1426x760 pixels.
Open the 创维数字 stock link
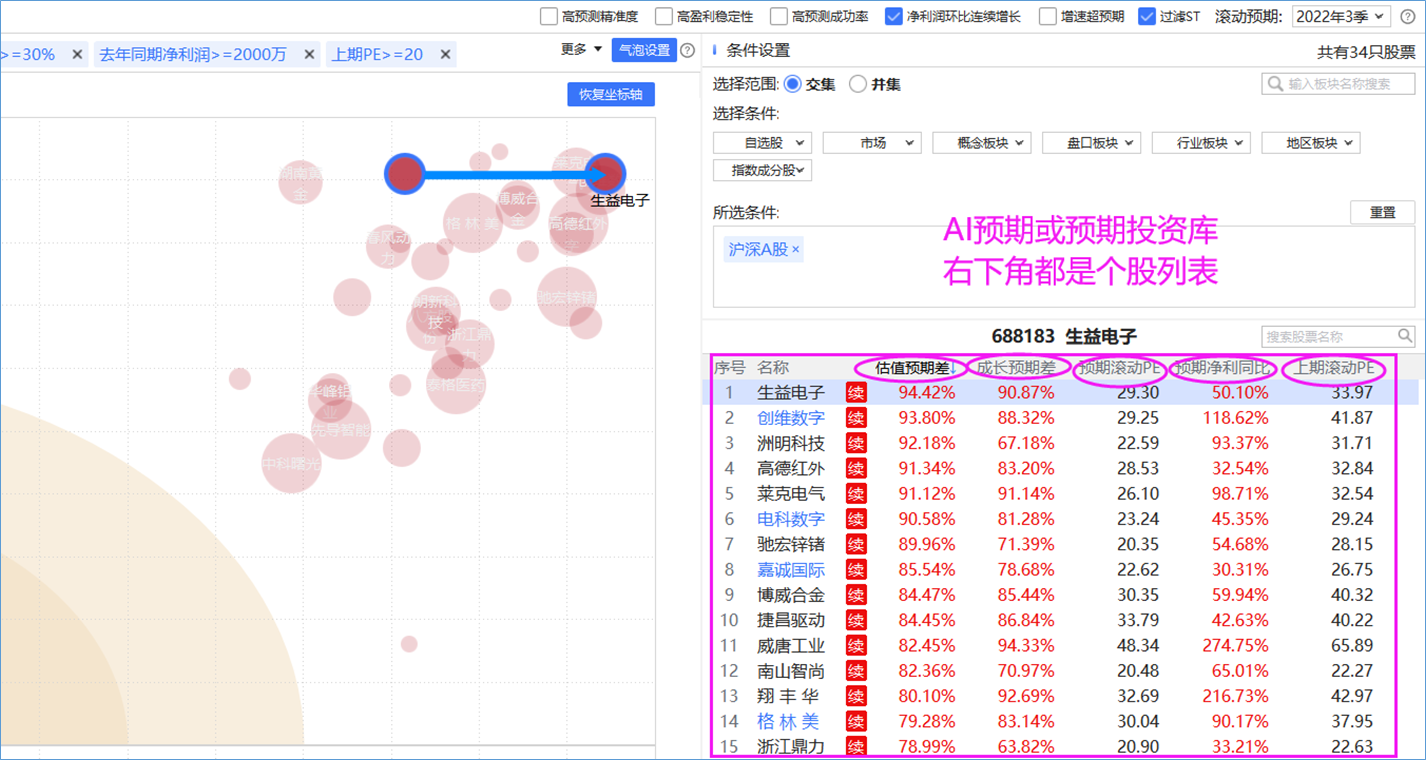coord(791,418)
